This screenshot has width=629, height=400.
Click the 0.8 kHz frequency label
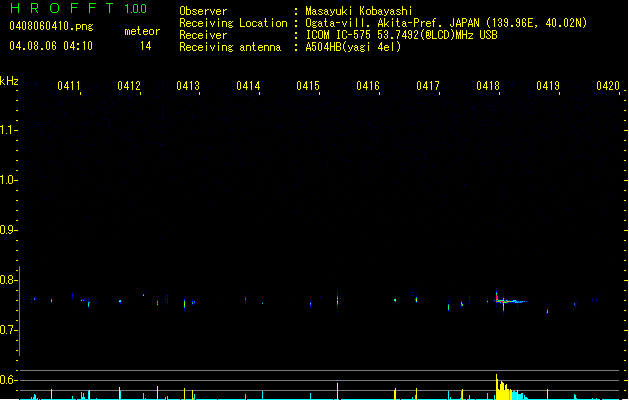pos(8,280)
